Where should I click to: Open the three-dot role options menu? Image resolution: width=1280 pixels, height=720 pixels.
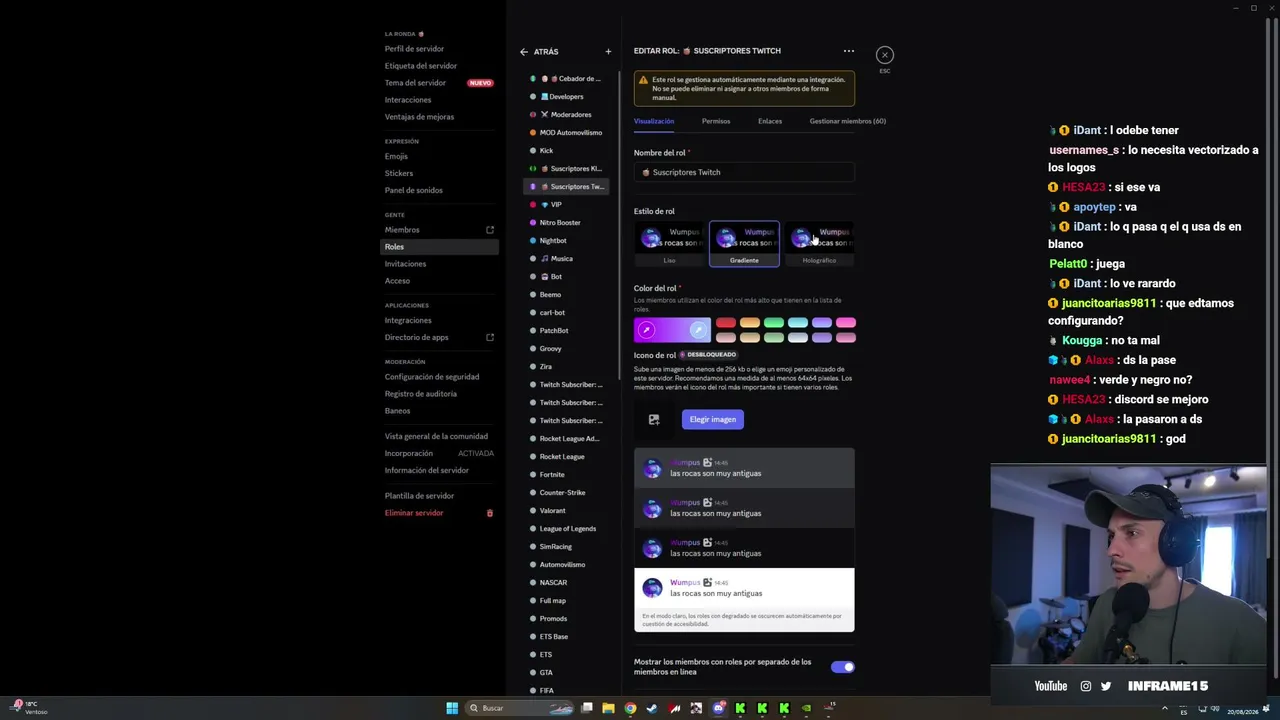click(x=849, y=51)
